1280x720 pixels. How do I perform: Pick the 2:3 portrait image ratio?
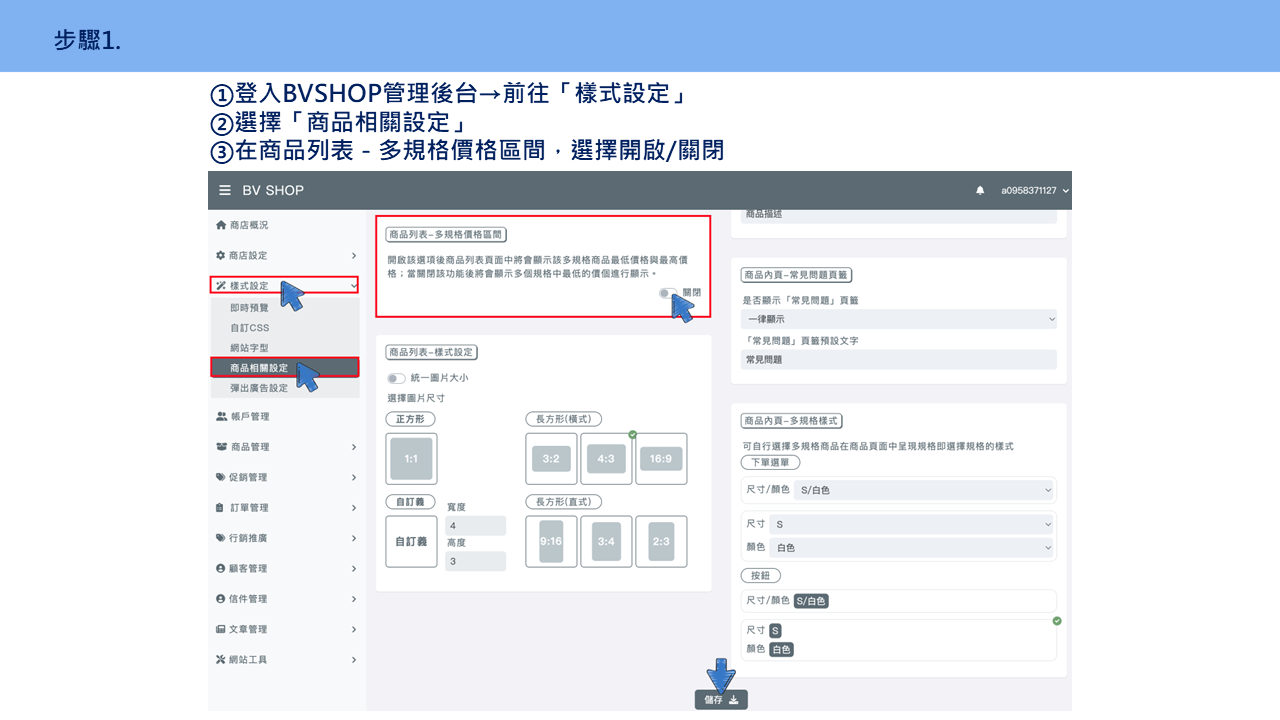click(x=661, y=542)
